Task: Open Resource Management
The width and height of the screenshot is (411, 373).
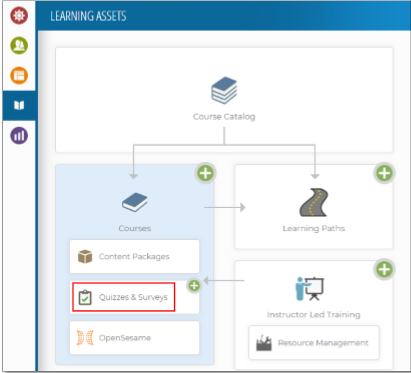Action: tap(314, 343)
